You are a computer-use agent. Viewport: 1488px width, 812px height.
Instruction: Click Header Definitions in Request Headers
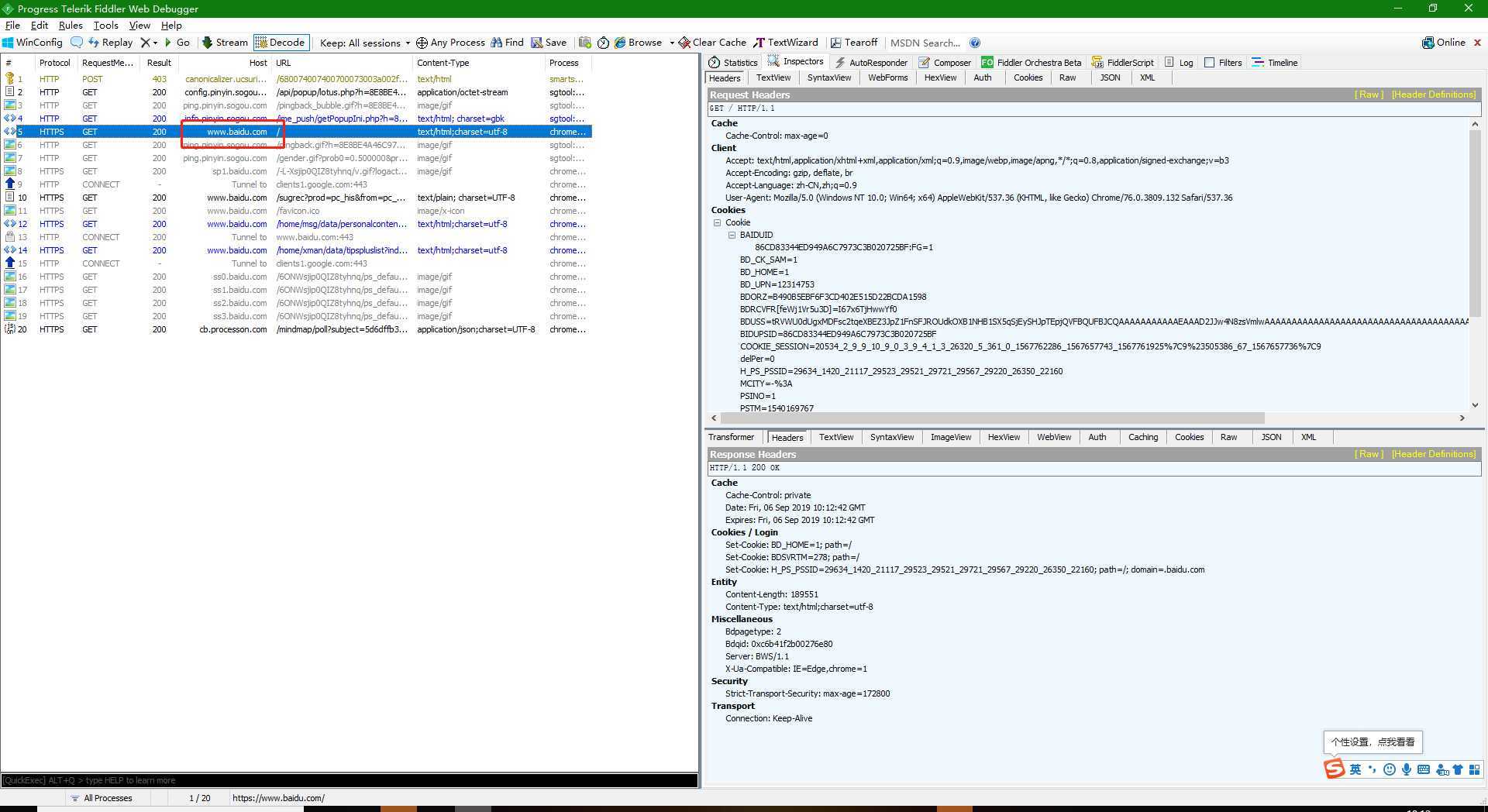point(1434,95)
